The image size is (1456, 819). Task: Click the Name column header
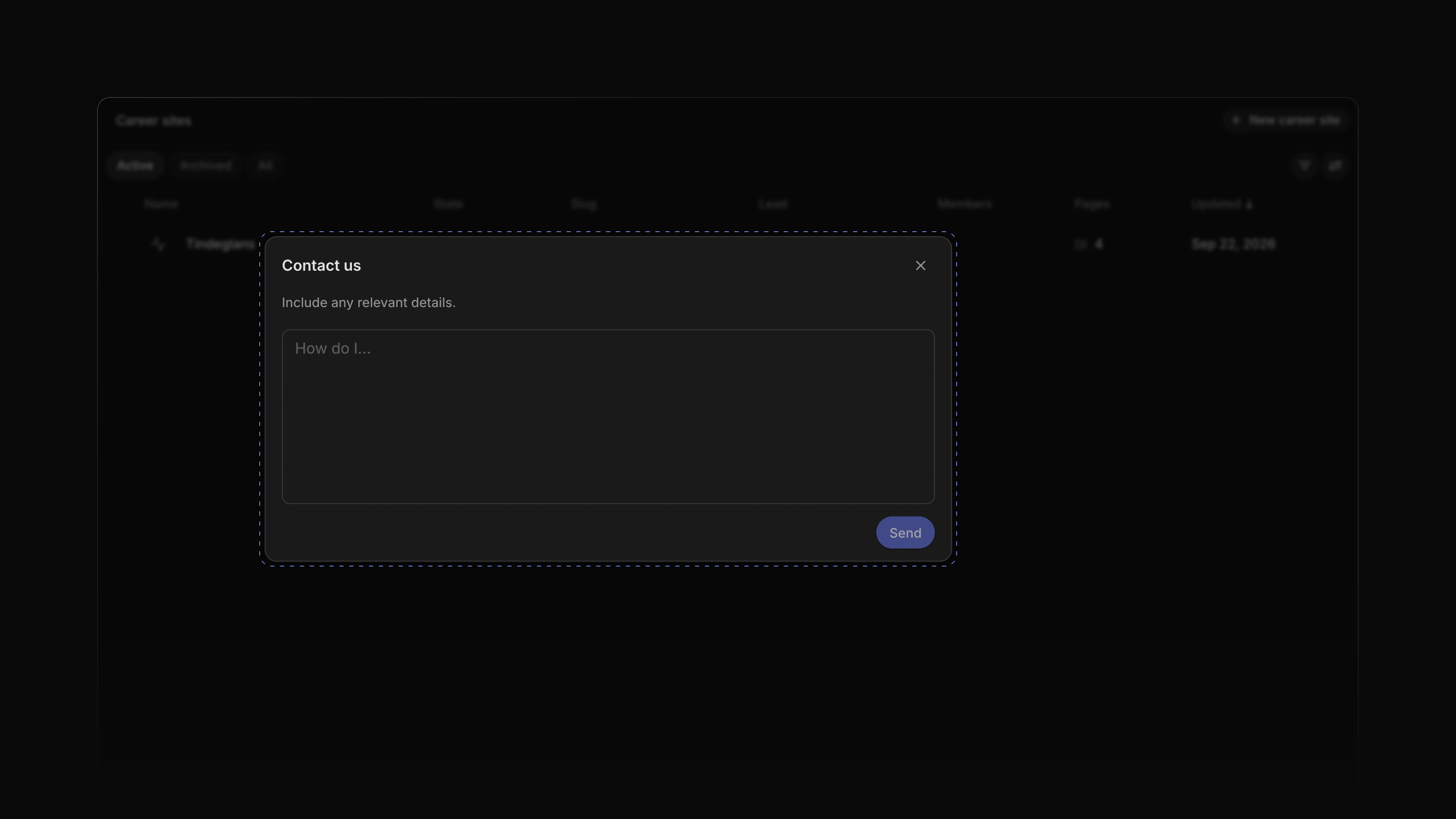coord(161,204)
